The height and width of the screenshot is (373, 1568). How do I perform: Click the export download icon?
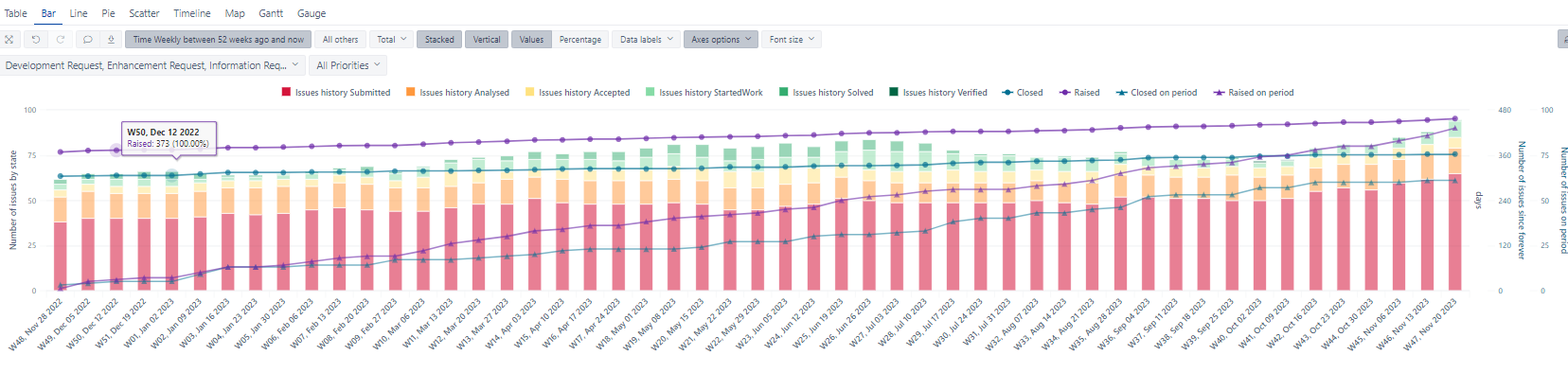111,40
